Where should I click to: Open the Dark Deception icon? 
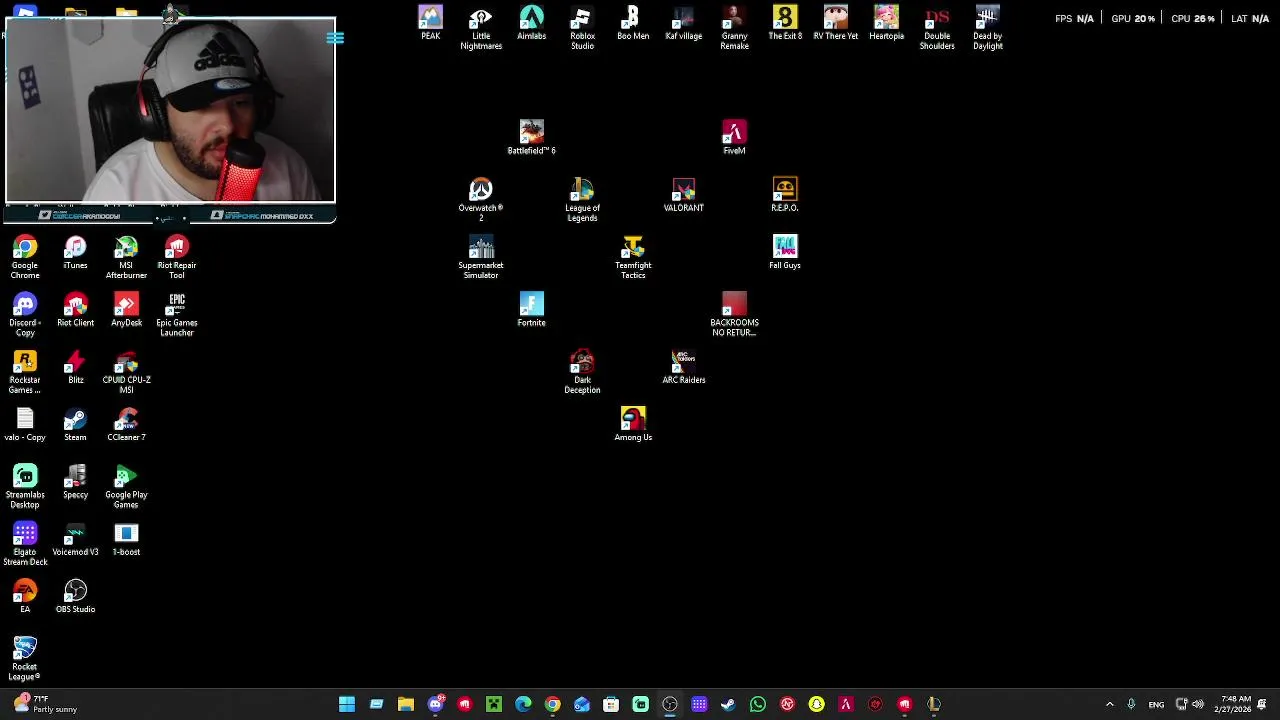(582, 372)
